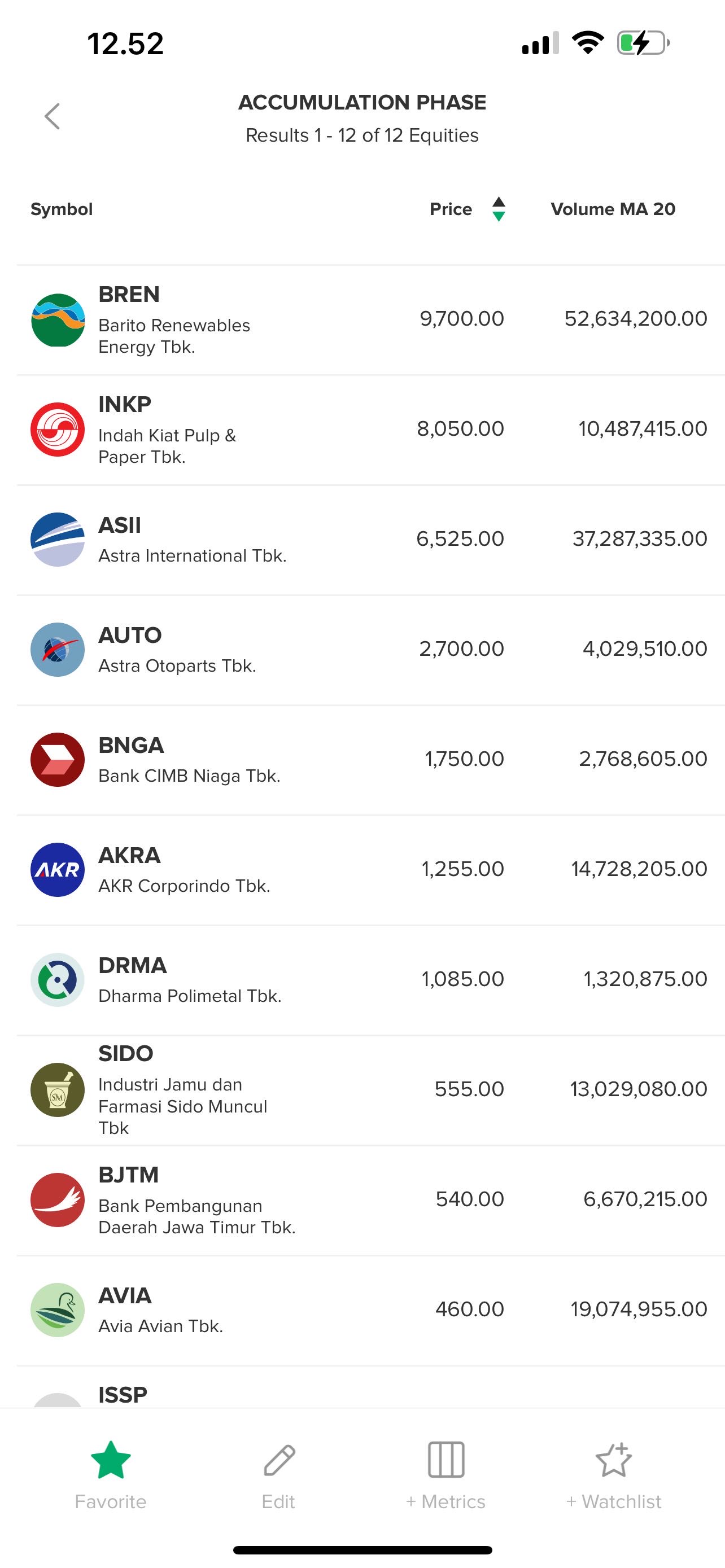Tap the SIDO stock logo thumbnail
The width and height of the screenshot is (725, 1568).
58,1090
